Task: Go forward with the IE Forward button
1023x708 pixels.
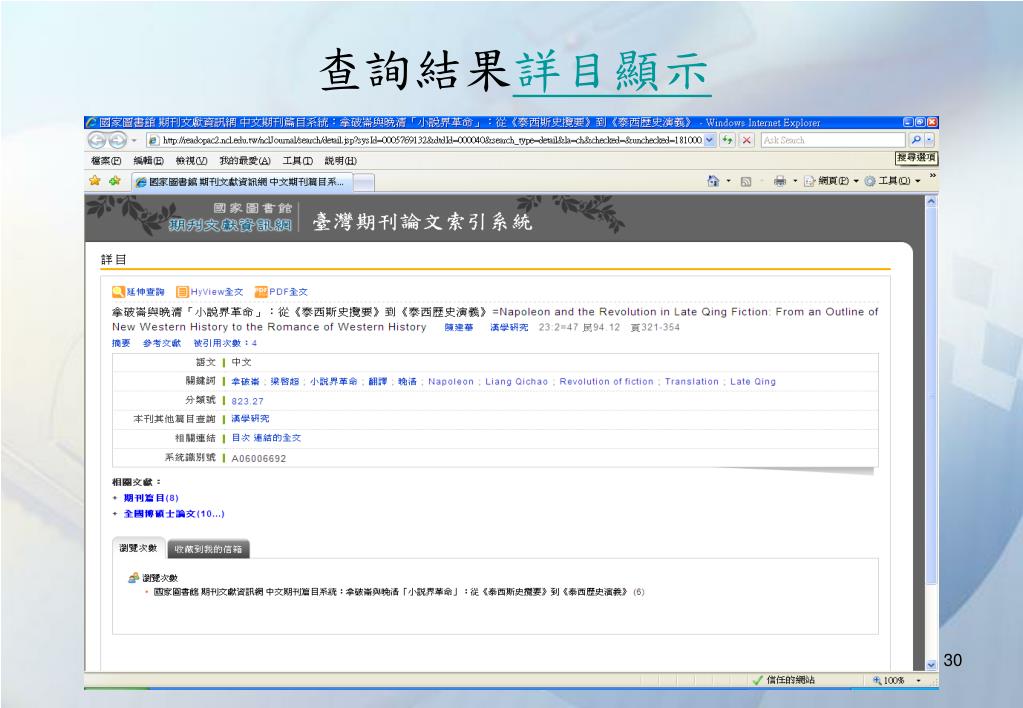Action: 117,140
